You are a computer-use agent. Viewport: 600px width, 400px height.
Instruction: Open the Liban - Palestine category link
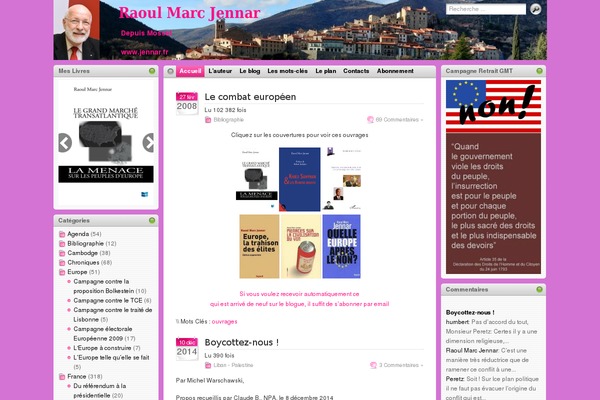coord(233,365)
